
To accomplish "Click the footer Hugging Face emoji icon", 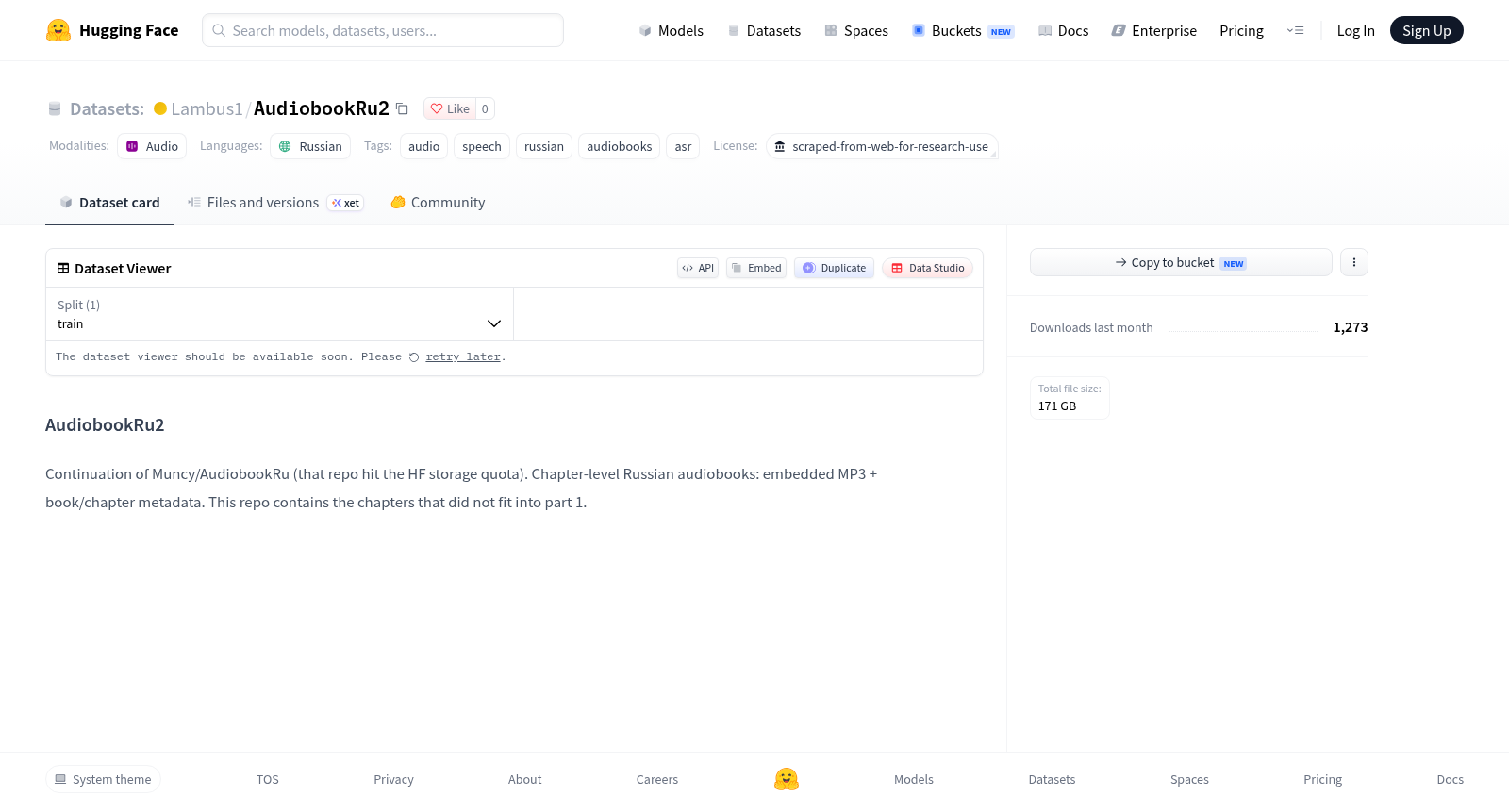I will [787, 779].
